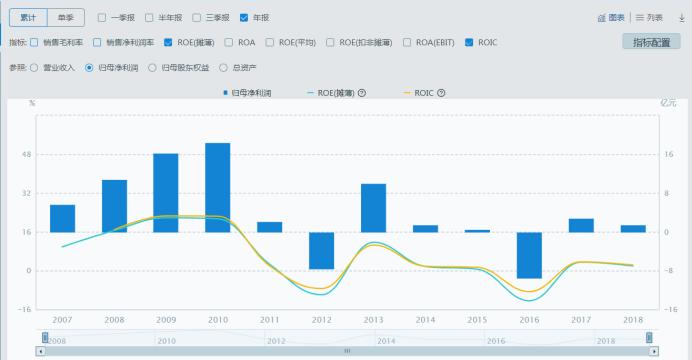Screen dimensions: 692x360
Task: Switch to 单季 single-quarter view
Action: (x=66, y=18)
